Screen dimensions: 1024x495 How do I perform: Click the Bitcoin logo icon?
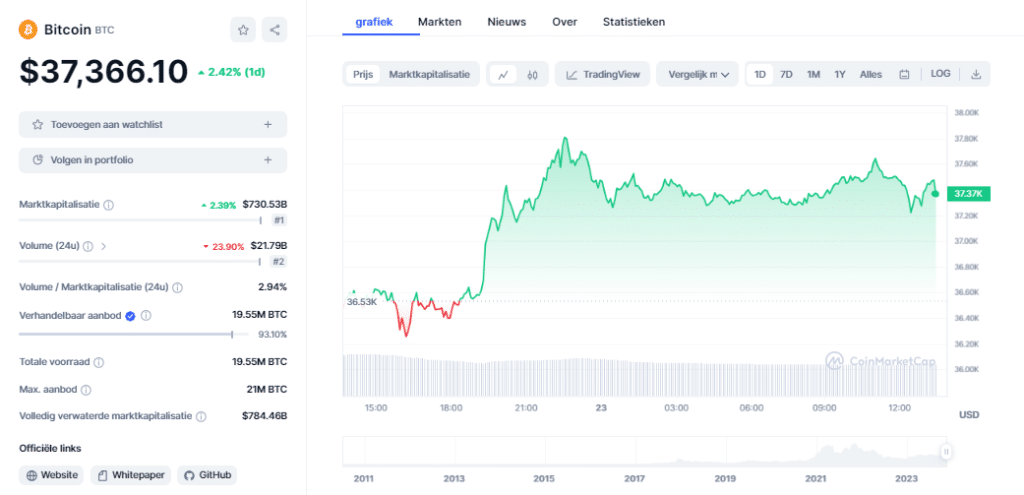(x=28, y=29)
